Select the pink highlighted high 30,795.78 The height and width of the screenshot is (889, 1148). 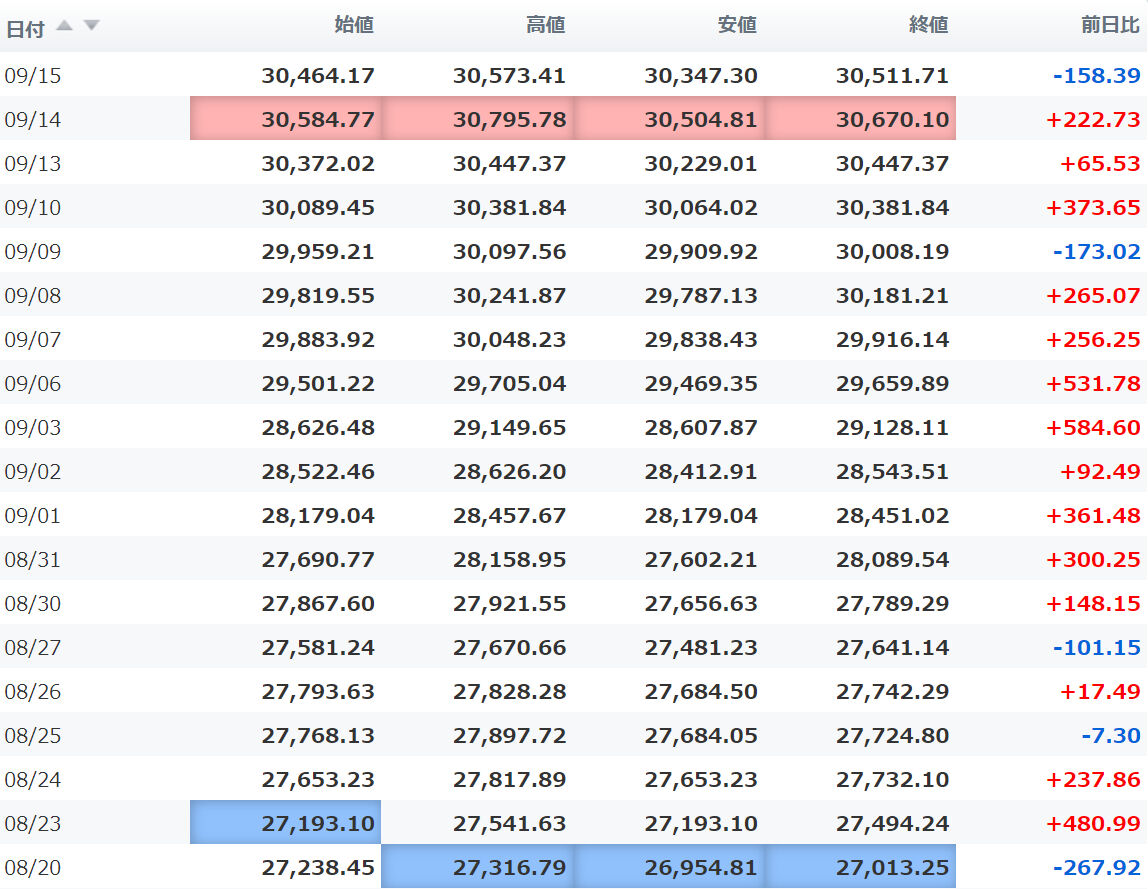pos(477,119)
